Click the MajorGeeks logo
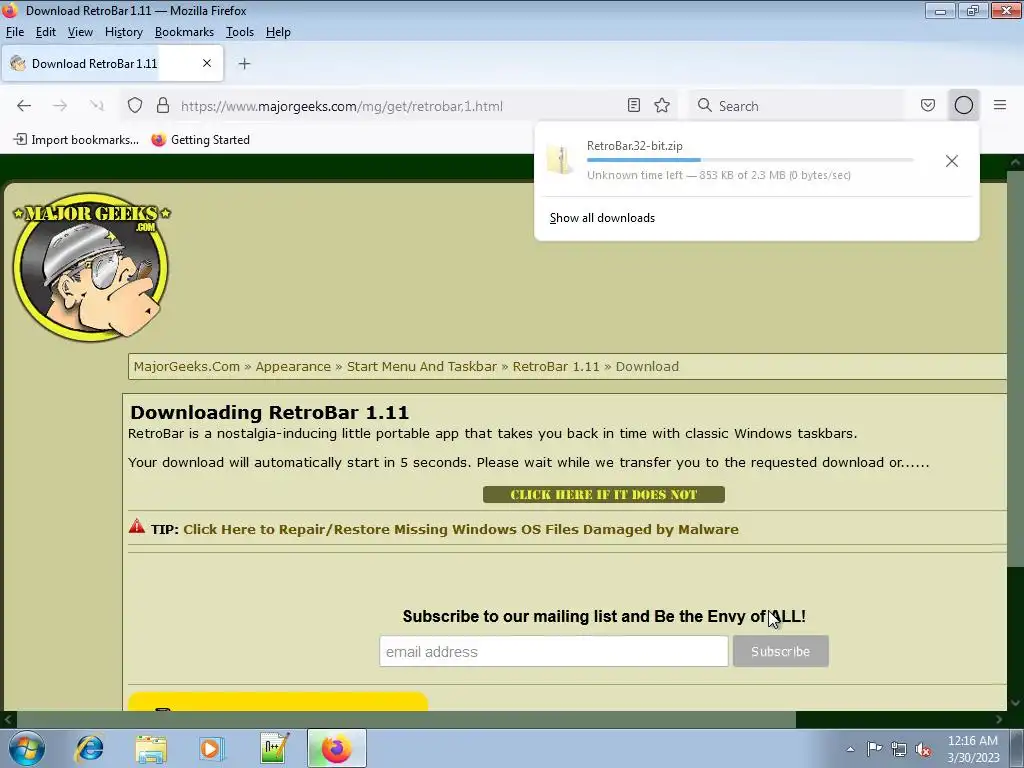This screenshot has height=768, width=1024. coord(91,266)
